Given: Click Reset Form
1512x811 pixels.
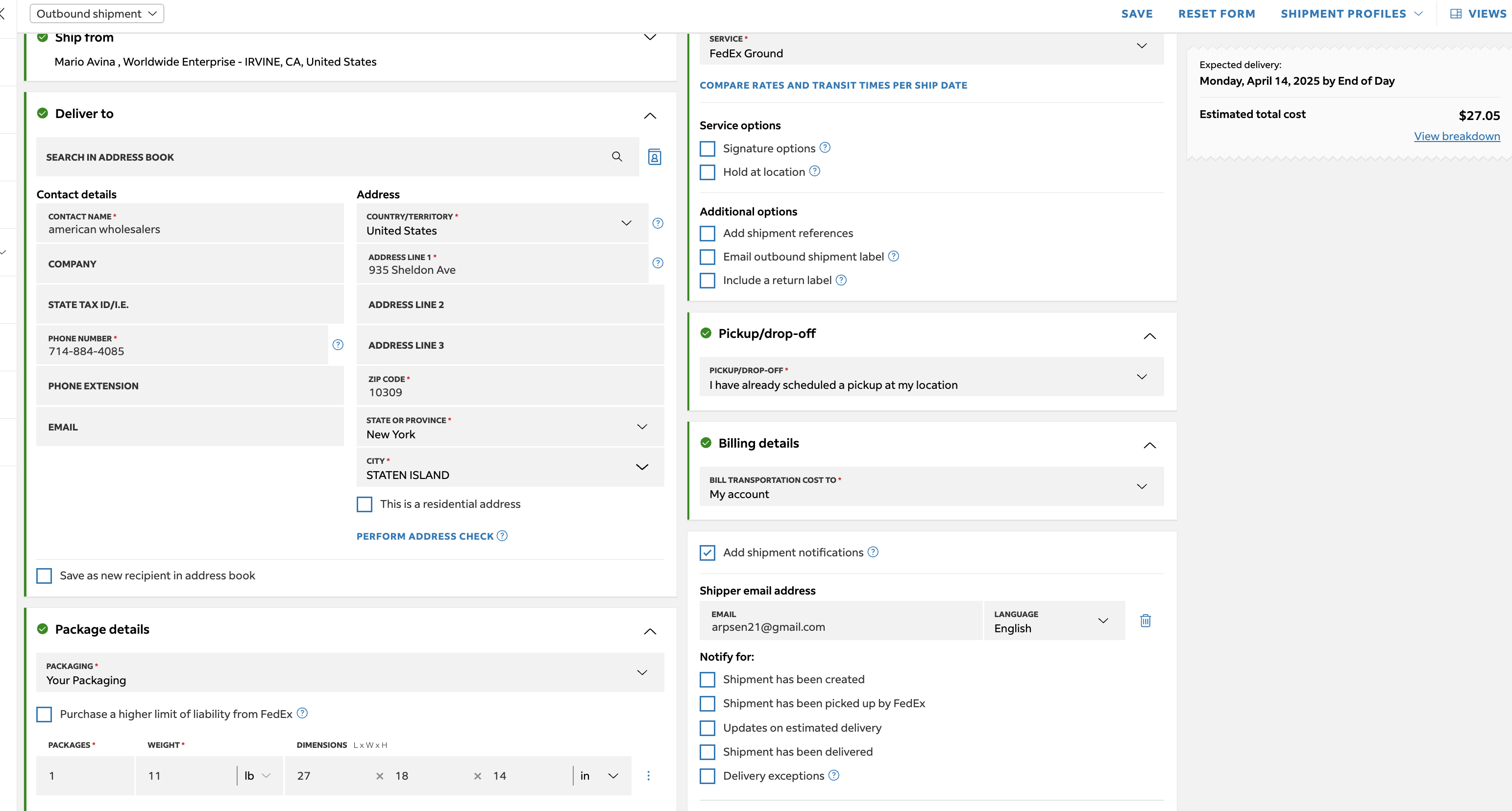Looking at the screenshot, I should pos(1216,14).
